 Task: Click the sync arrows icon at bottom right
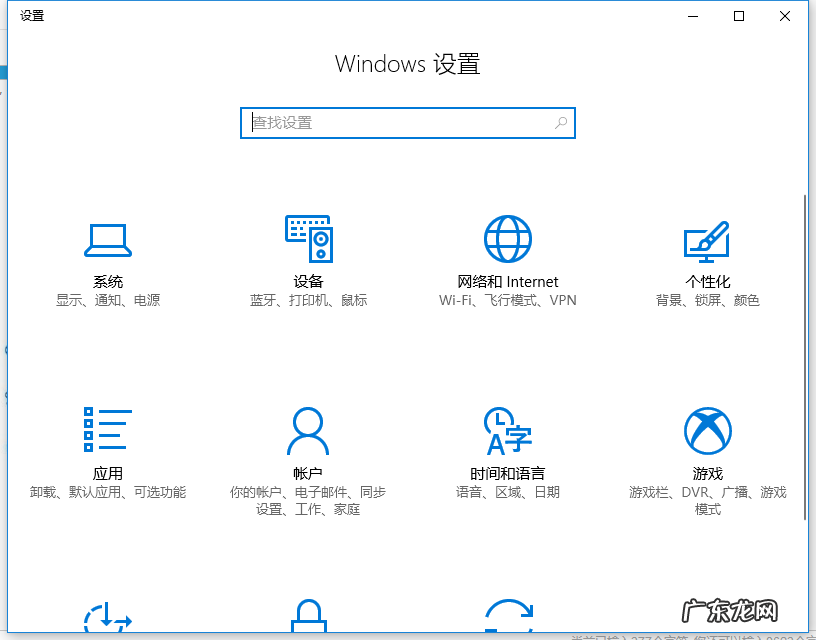pos(508,620)
